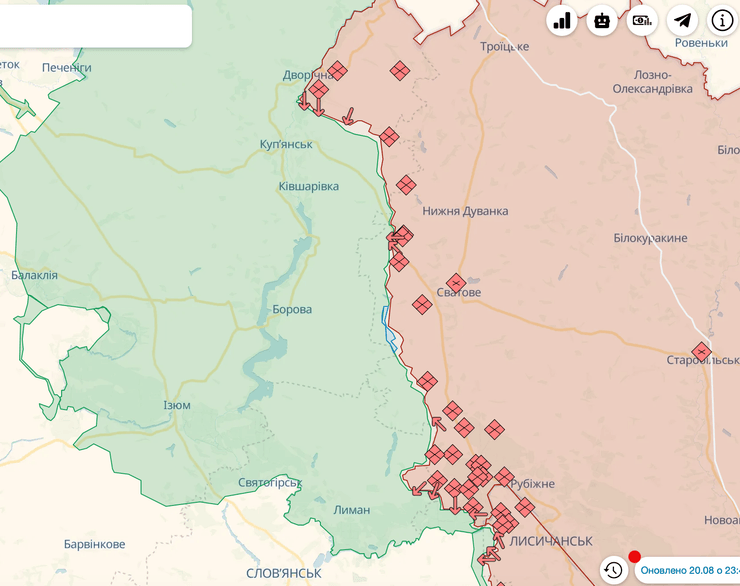Viewport: 740px width, 586px height.
Task: Click the Ізюм city label
Action: [176, 405]
